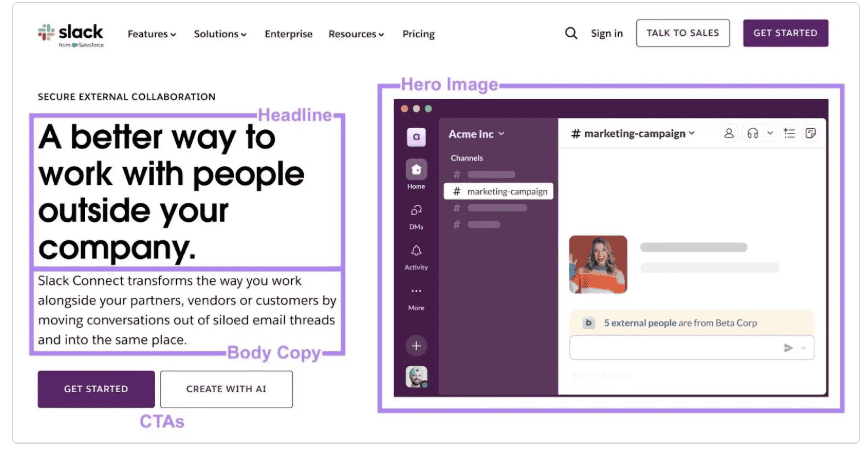
Task: Click the More ellipsis icon
Action: click(x=417, y=291)
